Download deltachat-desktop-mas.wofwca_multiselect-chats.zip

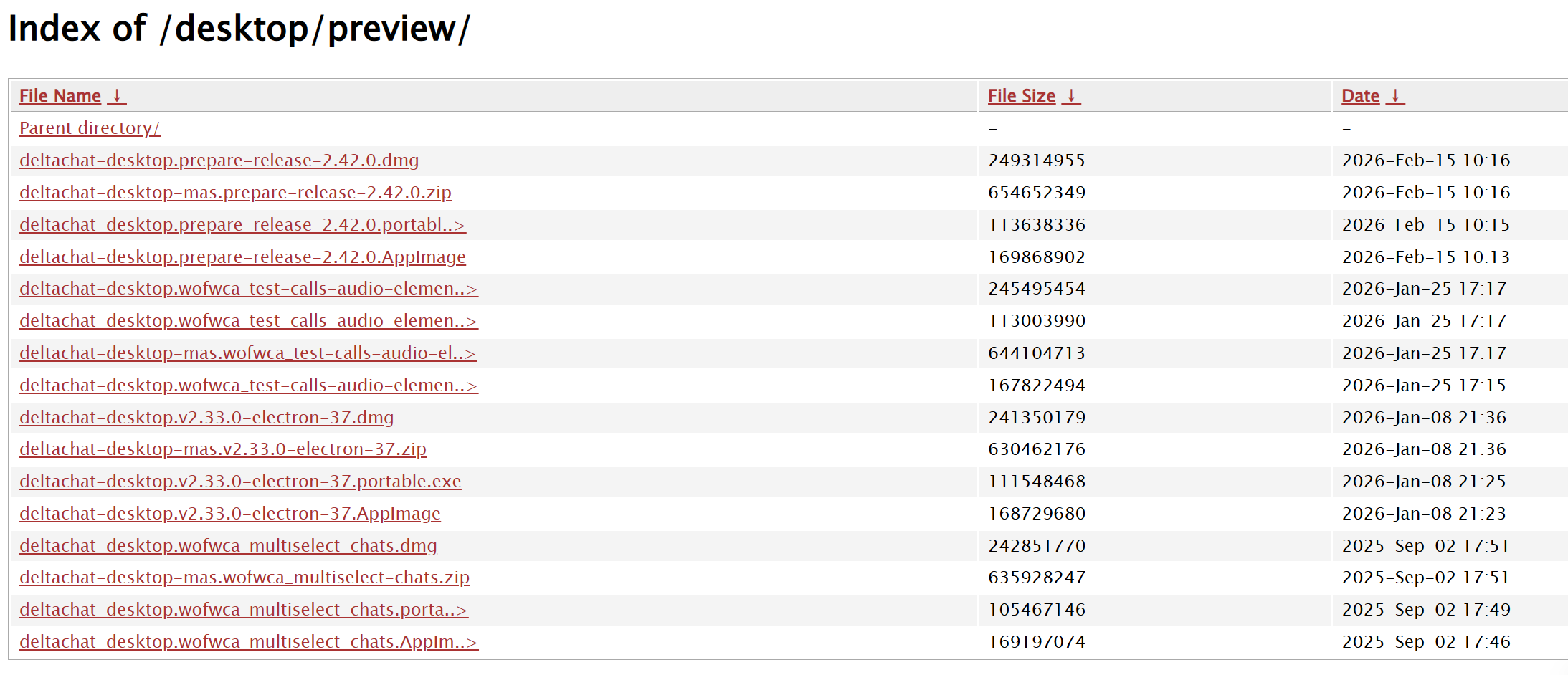point(244,578)
